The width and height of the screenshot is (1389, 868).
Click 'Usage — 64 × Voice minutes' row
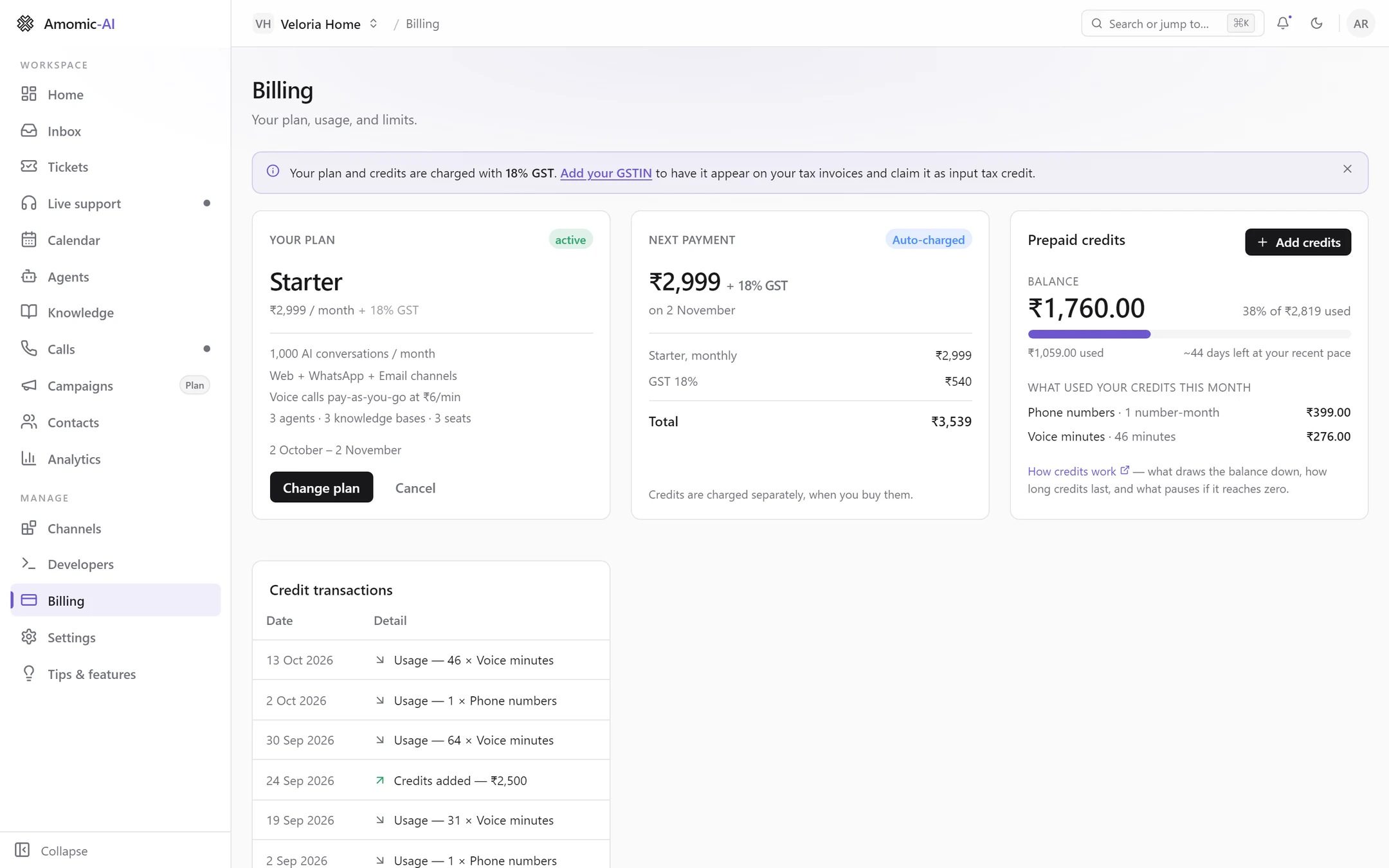431,740
